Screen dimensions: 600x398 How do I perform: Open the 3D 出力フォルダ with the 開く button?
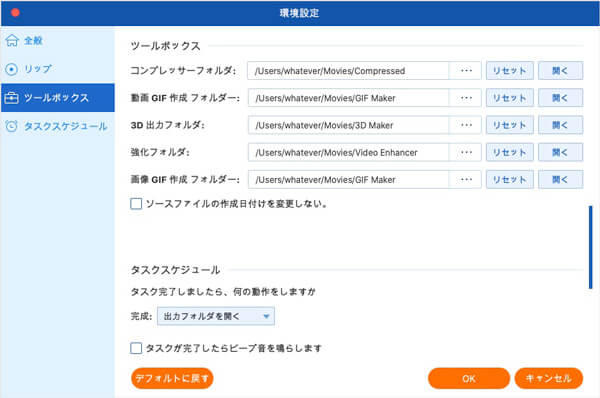(561, 125)
